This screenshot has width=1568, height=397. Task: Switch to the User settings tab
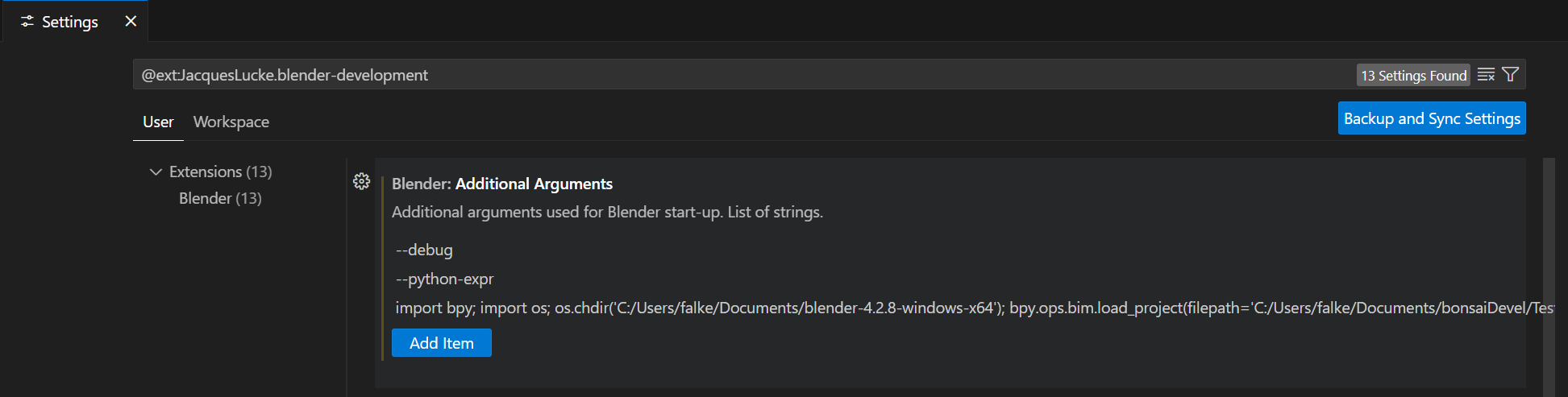click(x=158, y=122)
